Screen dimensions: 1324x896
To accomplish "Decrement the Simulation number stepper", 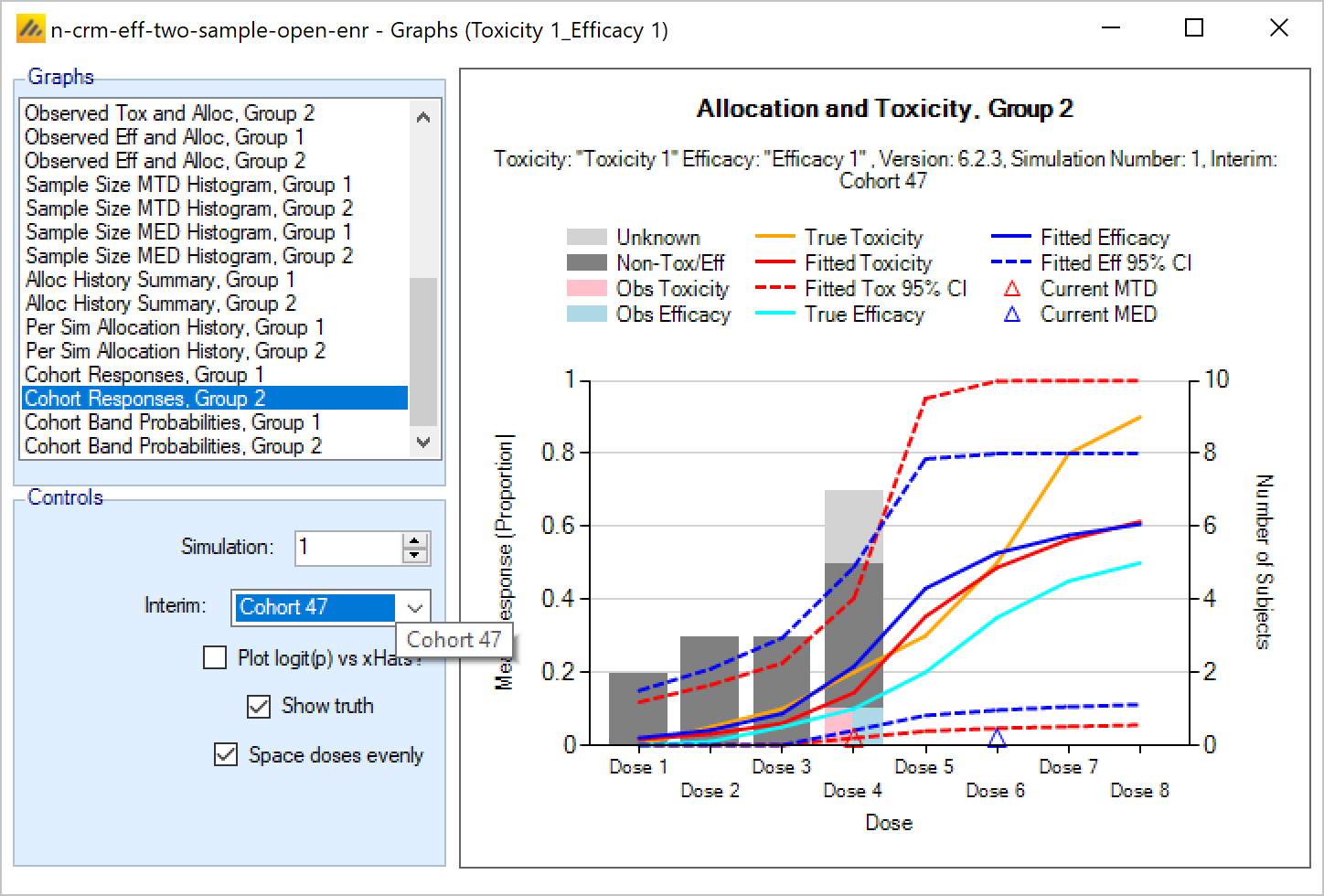I will tap(415, 555).
